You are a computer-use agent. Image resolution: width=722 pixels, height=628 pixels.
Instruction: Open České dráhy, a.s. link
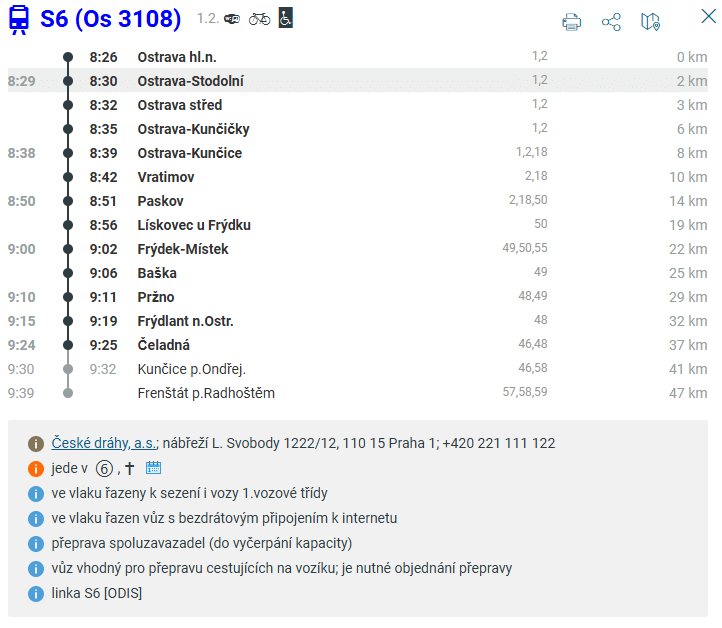tap(104, 443)
